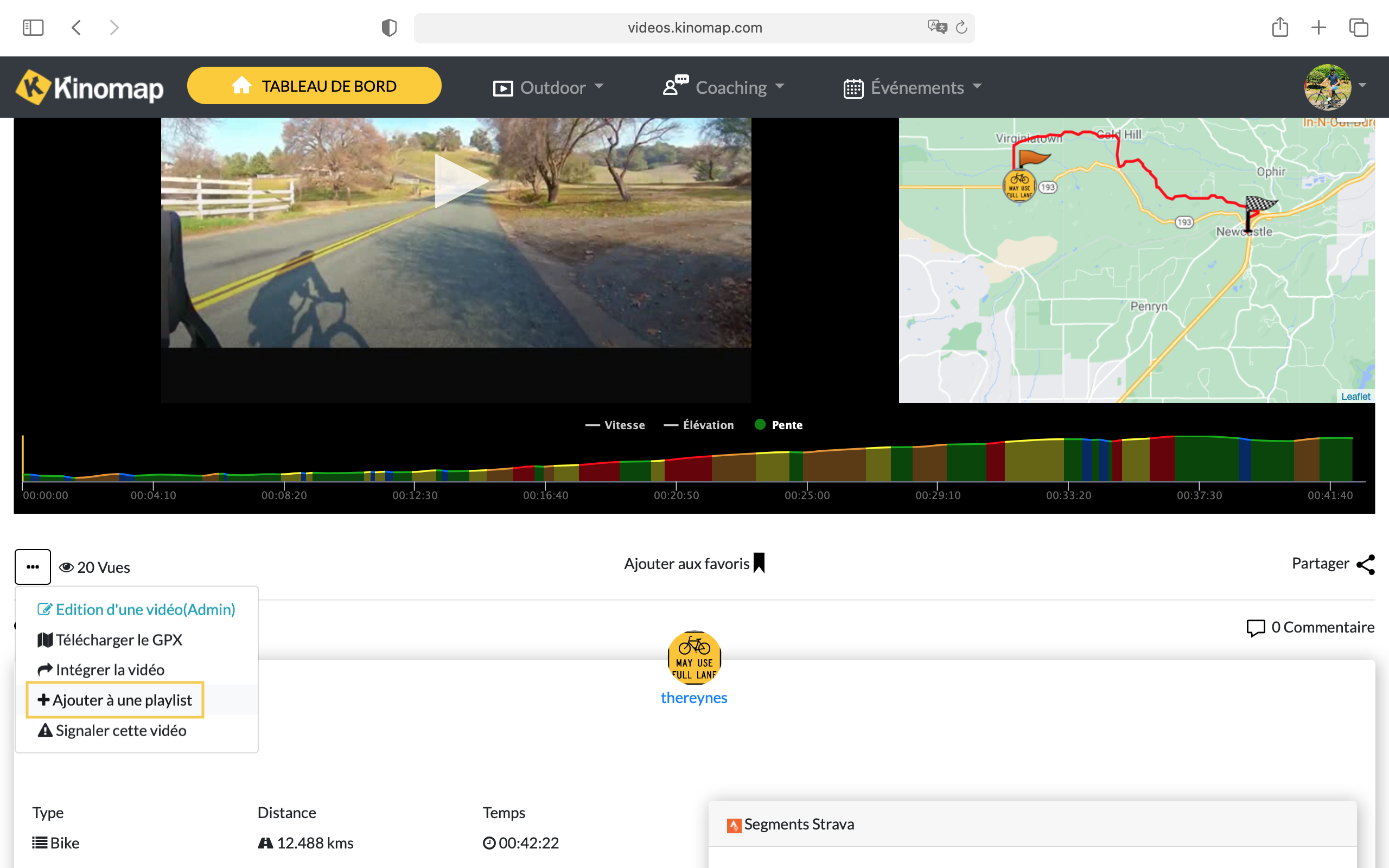This screenshot has height=868, width=1389.
Task: Click the eye icon next to 20 Vues
Action: [67, 567]
